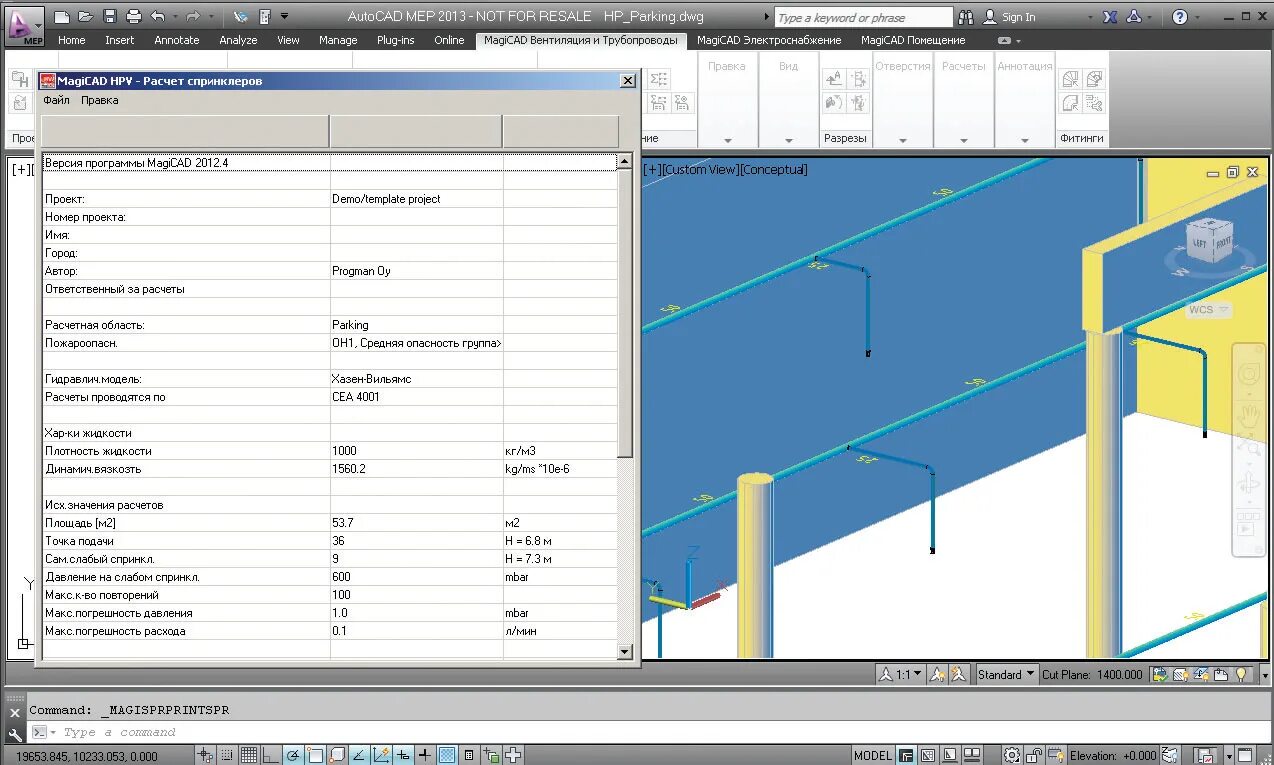The height and width of the screenshot is (765, 1274).
Task: Click the Sign In link
Action: (x=1019, y=17)
